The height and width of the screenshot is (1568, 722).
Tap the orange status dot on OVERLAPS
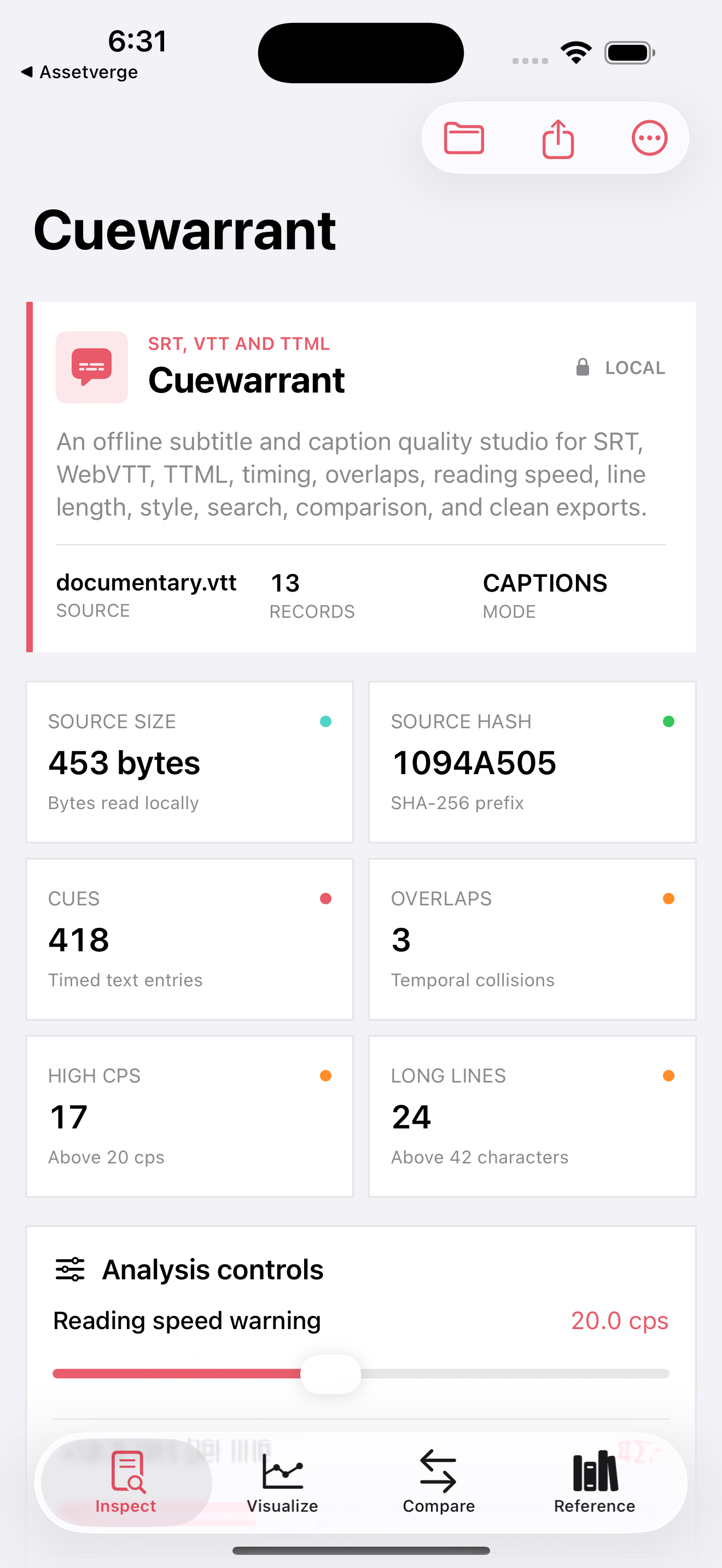(668, 898)
